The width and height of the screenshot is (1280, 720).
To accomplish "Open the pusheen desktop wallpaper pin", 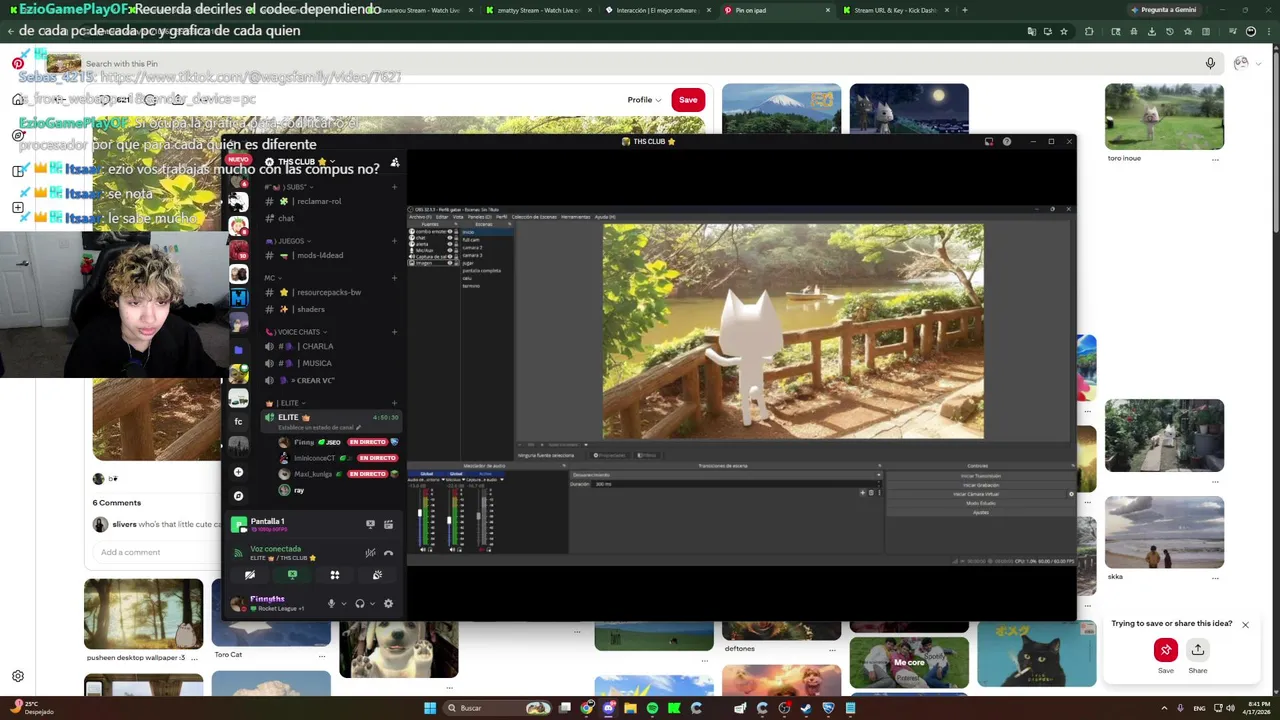I will 143,614.
